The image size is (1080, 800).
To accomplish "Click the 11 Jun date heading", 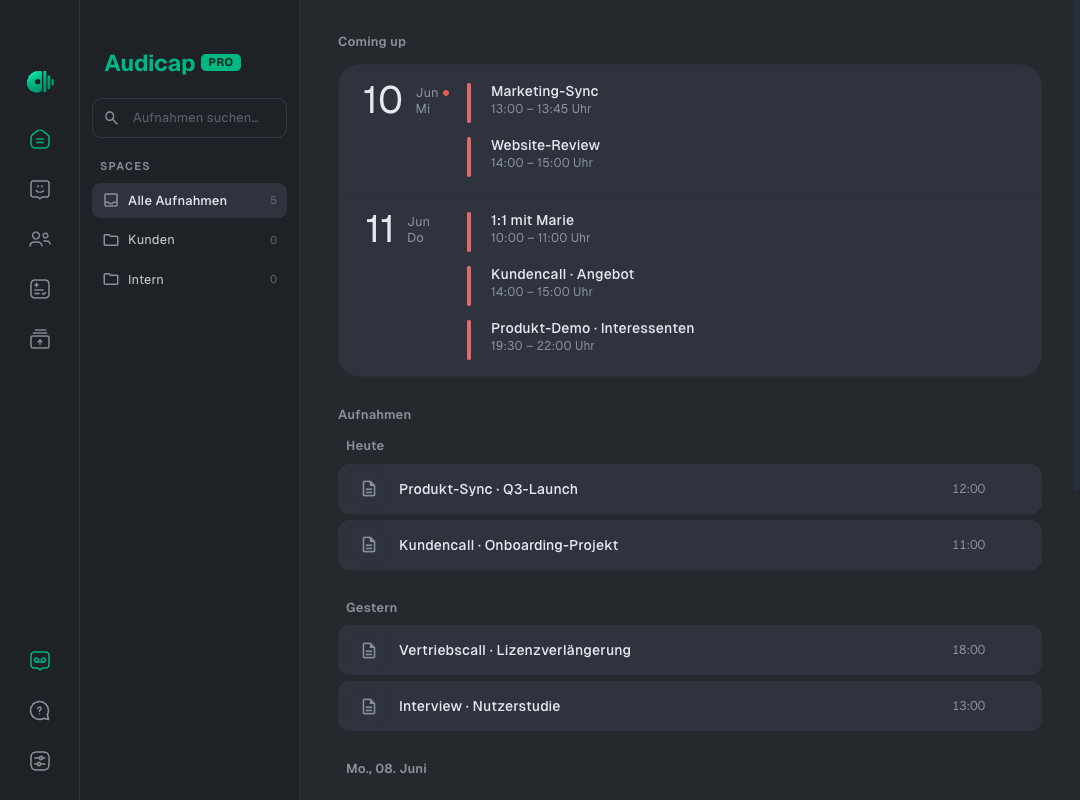I will click(397, 229).
